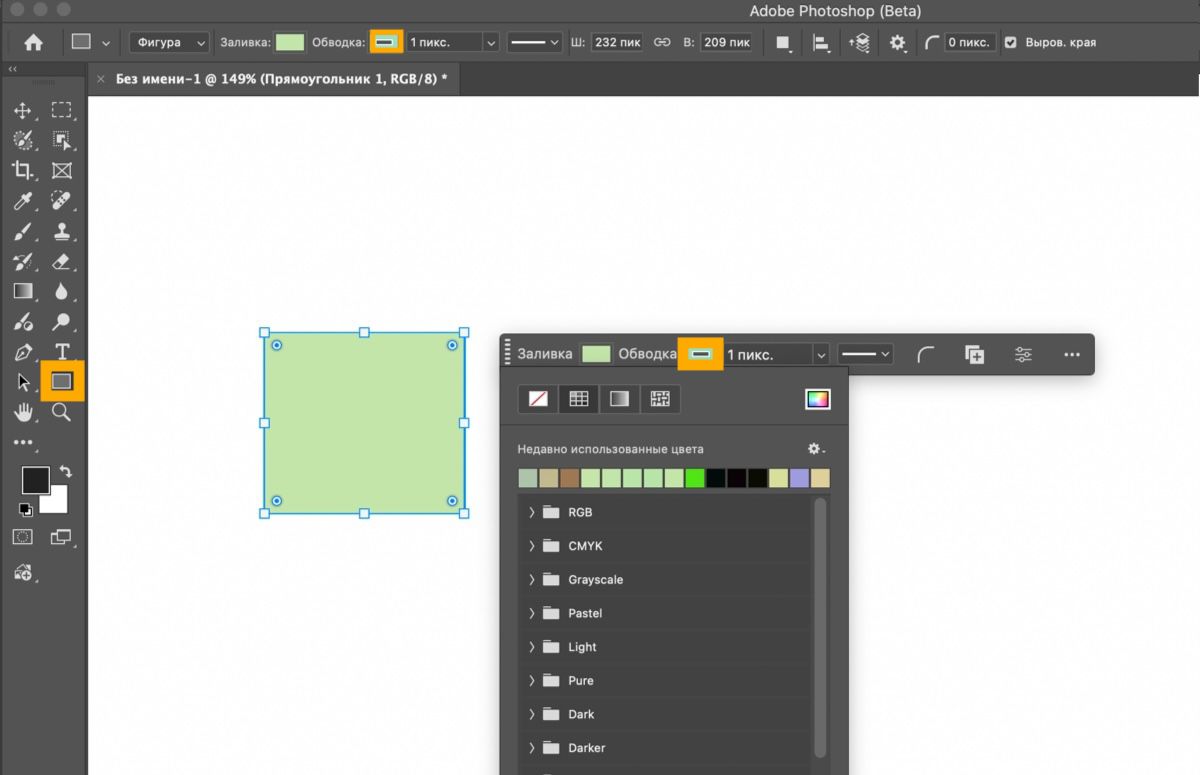Open stroke type dropdown in task bar
The width and height of the screenshot is (1200, 775).
point(865,354)
